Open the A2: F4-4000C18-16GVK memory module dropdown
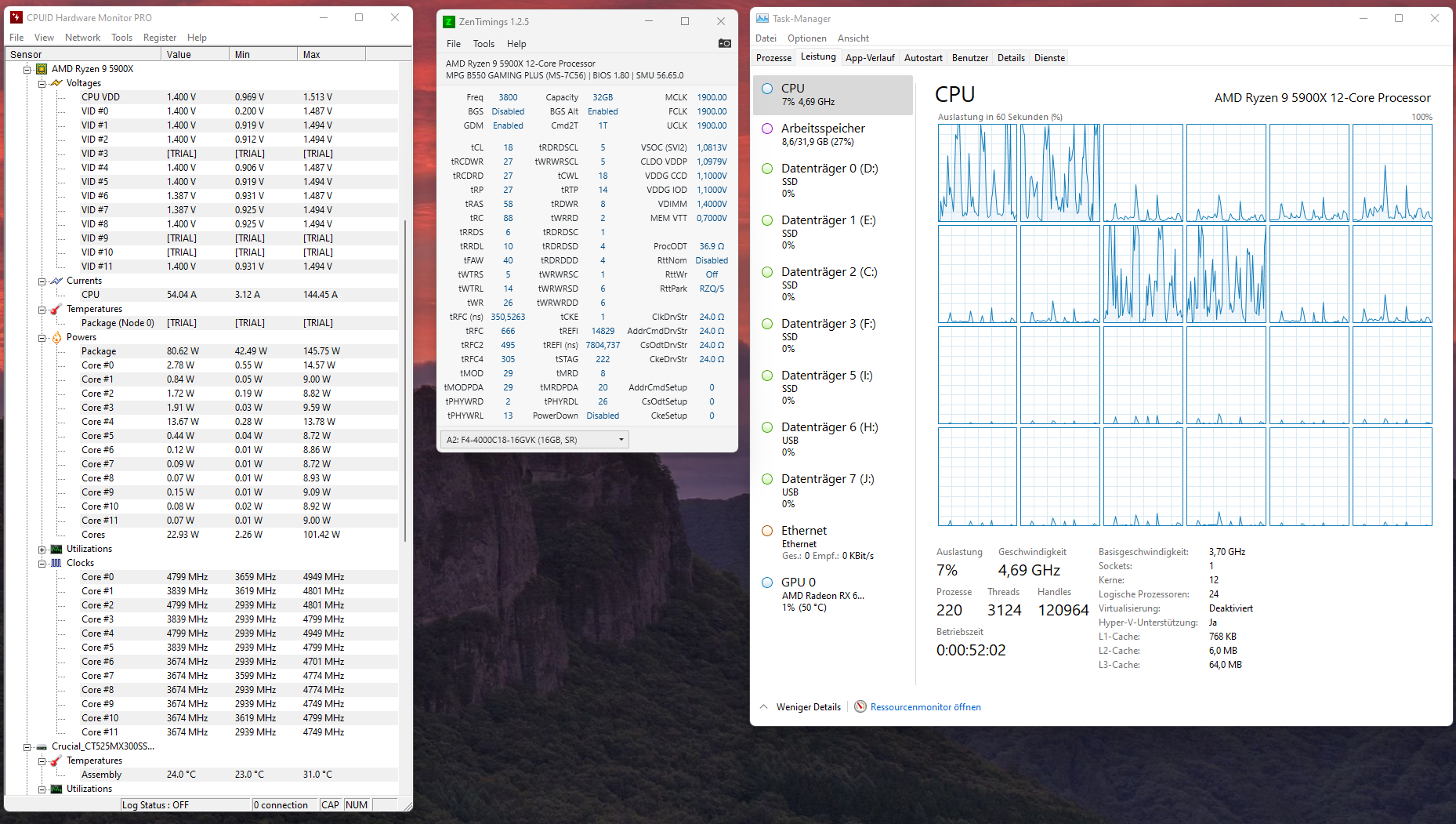The width and height of the screenshot is (1456, 824). (x=534, y=440)
